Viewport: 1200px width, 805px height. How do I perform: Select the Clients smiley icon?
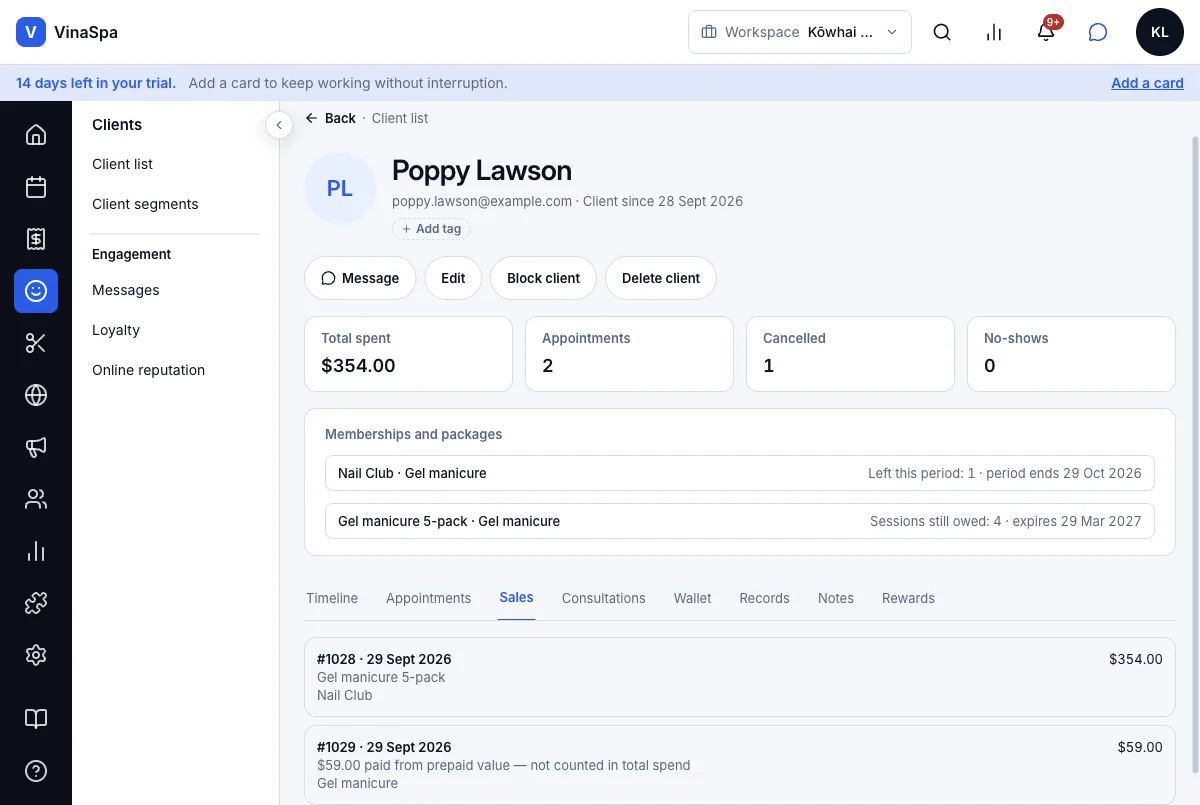coord(36,291)
